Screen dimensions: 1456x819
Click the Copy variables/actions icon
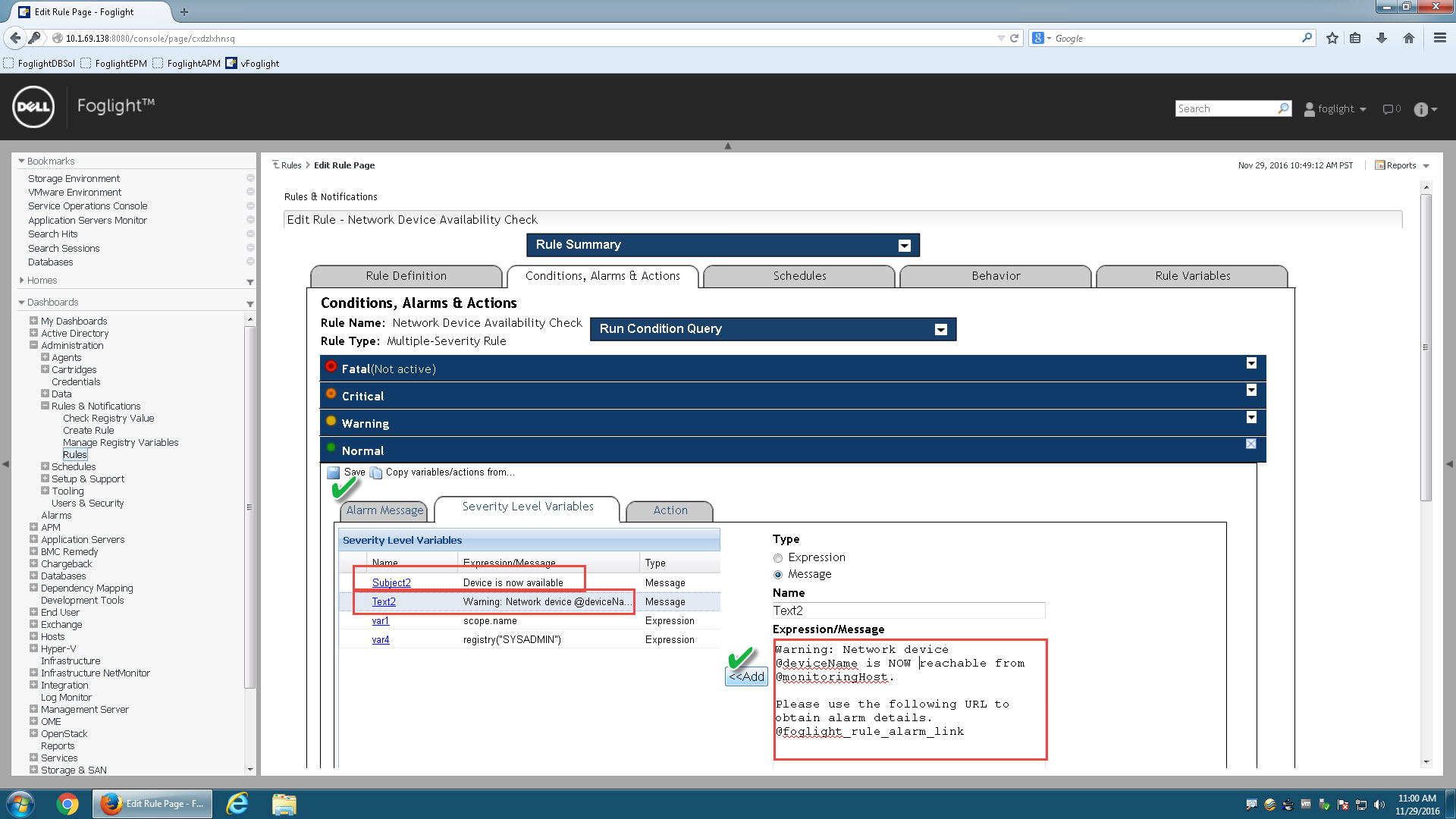point(375,472)
